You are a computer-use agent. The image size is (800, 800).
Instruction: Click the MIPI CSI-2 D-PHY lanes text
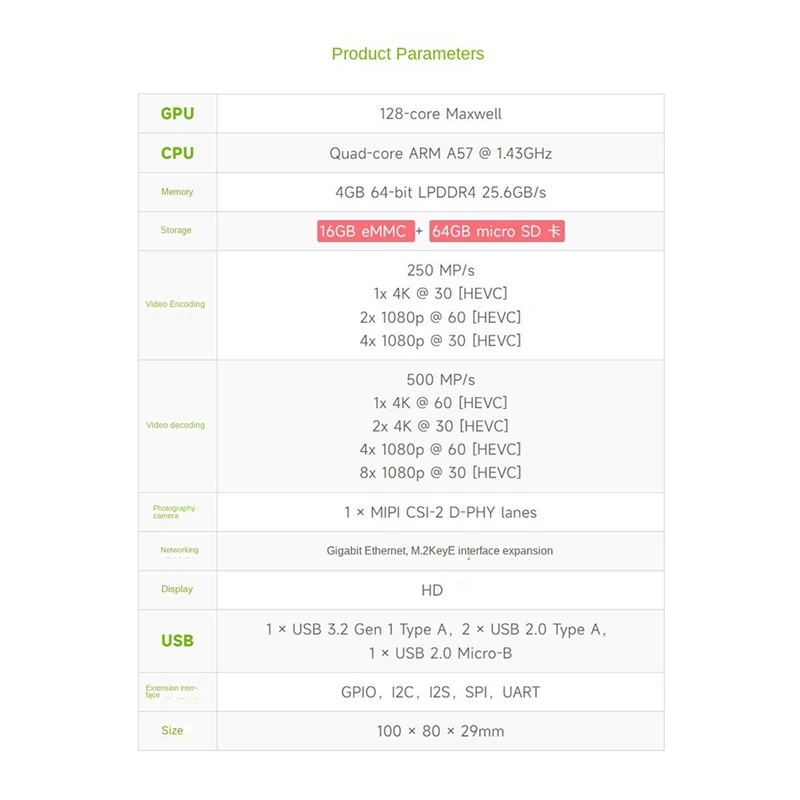(440, 512)
